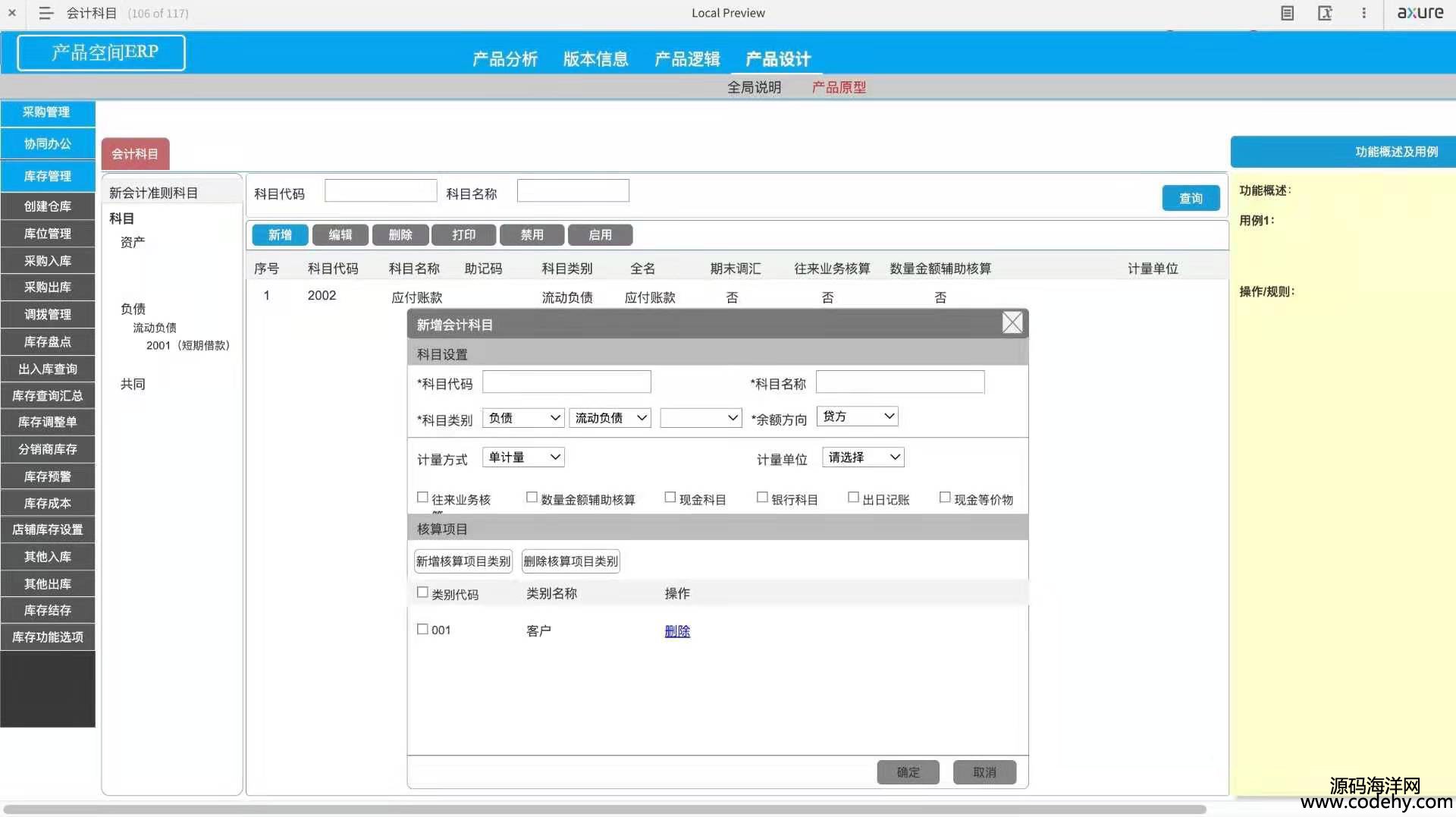Screen dimensions: 1456x817
Task: Click the 产品空间ERP logo button
Action: (x=101, y=52)
